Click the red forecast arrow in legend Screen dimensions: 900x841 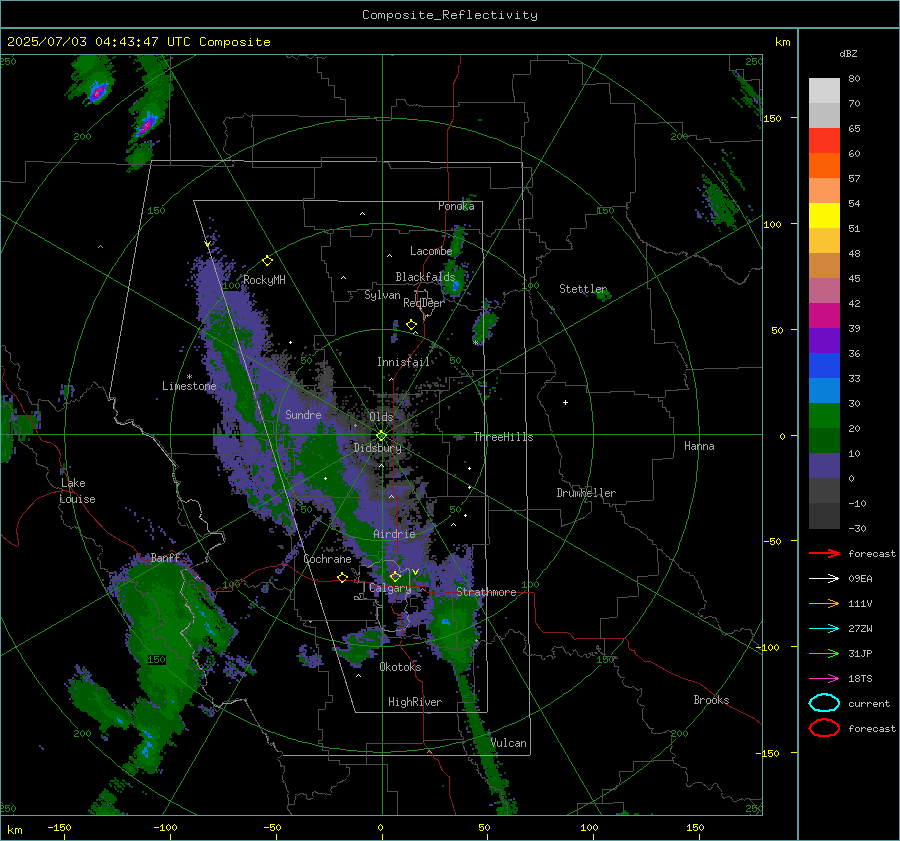click(x=824, y=553)
